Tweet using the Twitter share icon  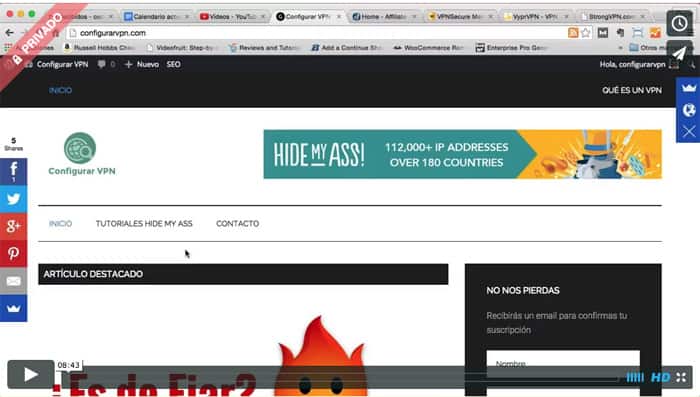click(13, 199)
